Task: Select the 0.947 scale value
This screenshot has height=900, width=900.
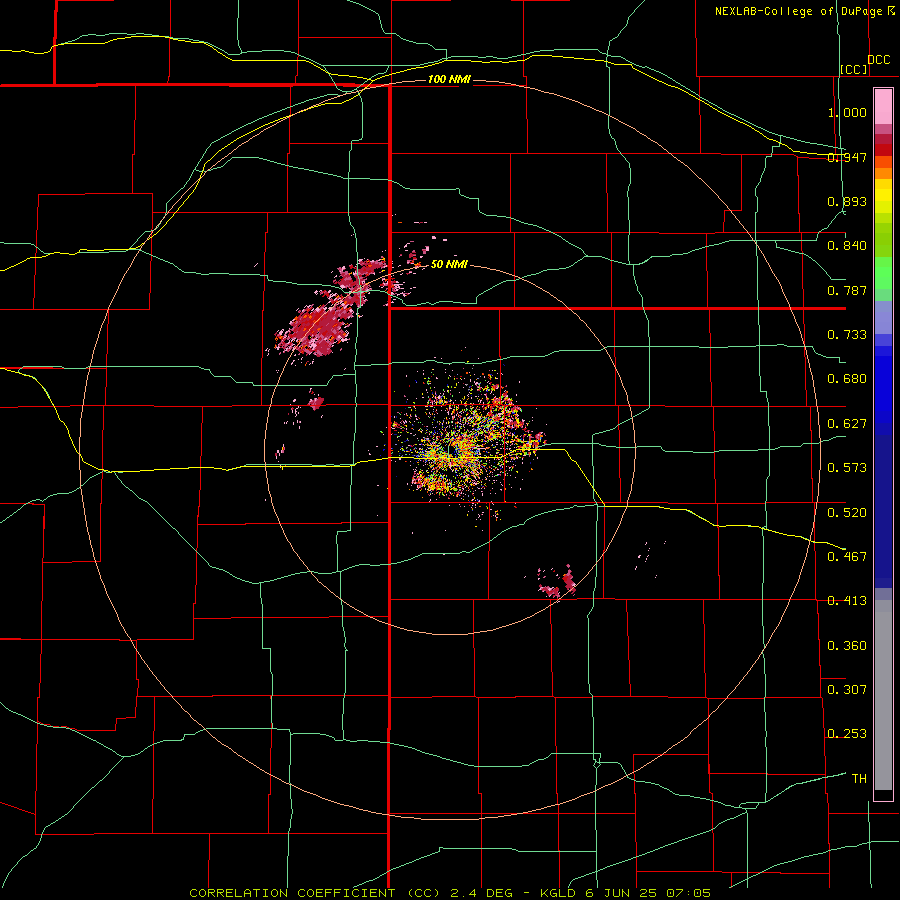Action: pos(847,157)
